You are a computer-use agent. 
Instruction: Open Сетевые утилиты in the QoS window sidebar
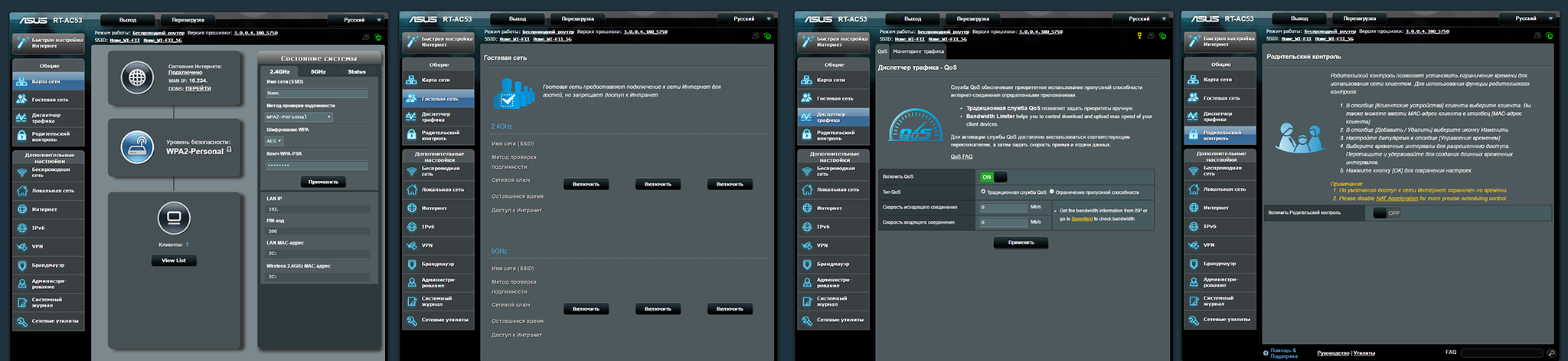833,320
